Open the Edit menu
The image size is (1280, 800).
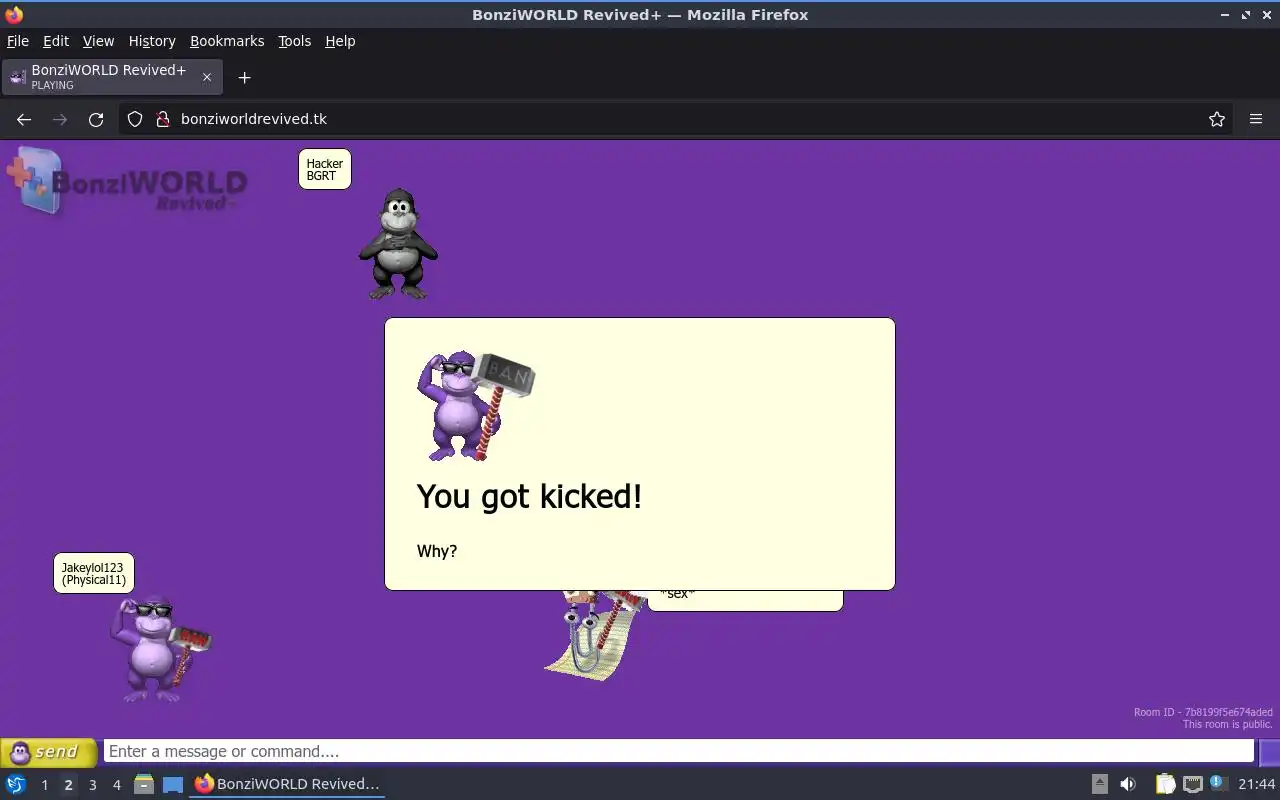pyautogui.click(x=56, y=41)
